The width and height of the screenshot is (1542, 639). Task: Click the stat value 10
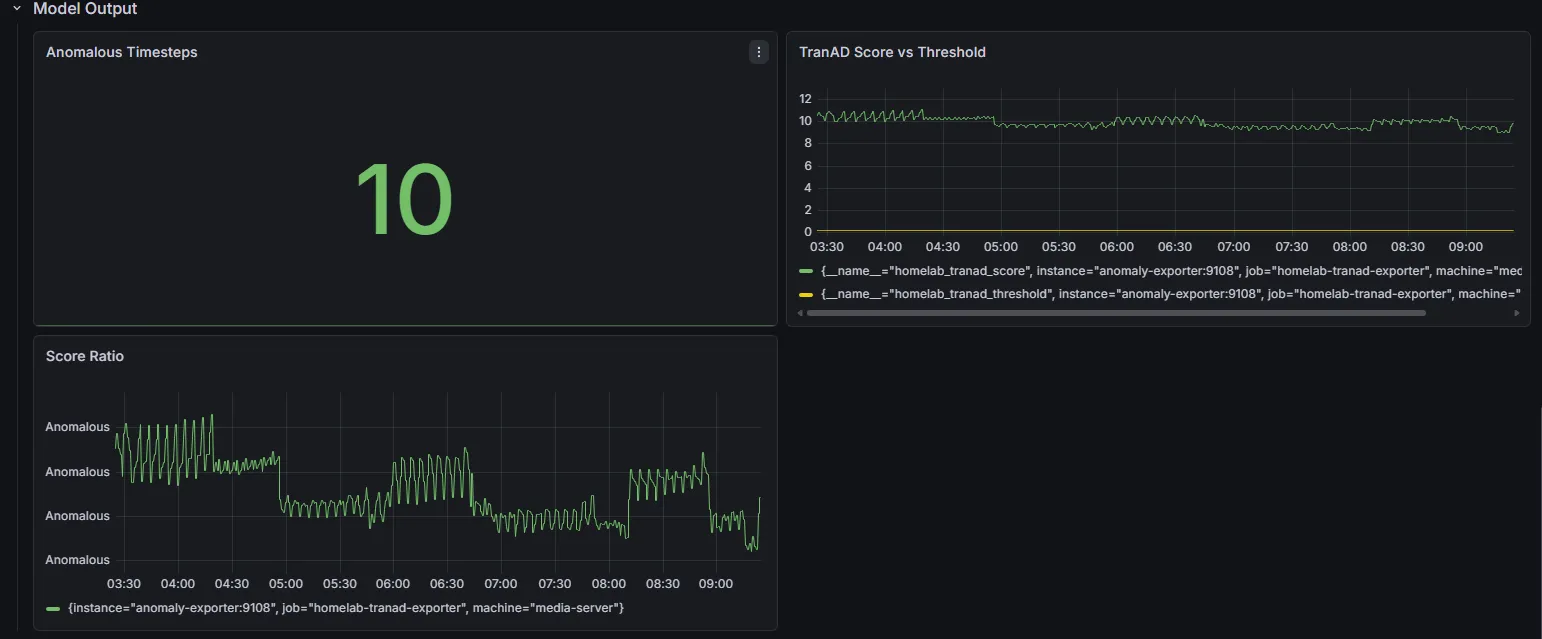[x=404, y=201]
